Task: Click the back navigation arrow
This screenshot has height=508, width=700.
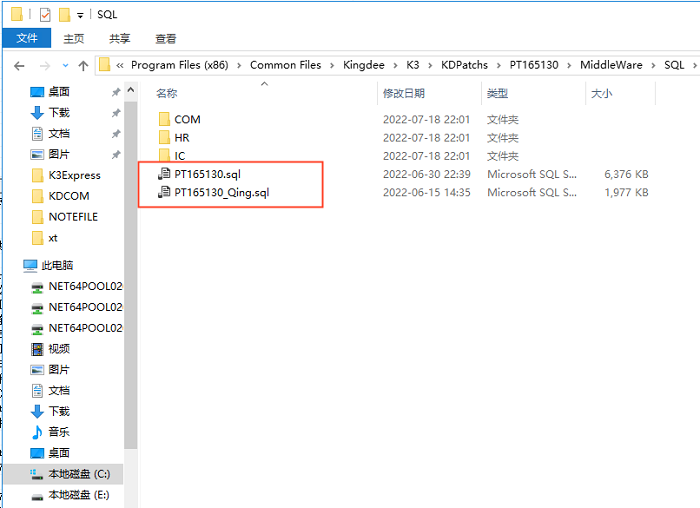Action: click(19, 66)
